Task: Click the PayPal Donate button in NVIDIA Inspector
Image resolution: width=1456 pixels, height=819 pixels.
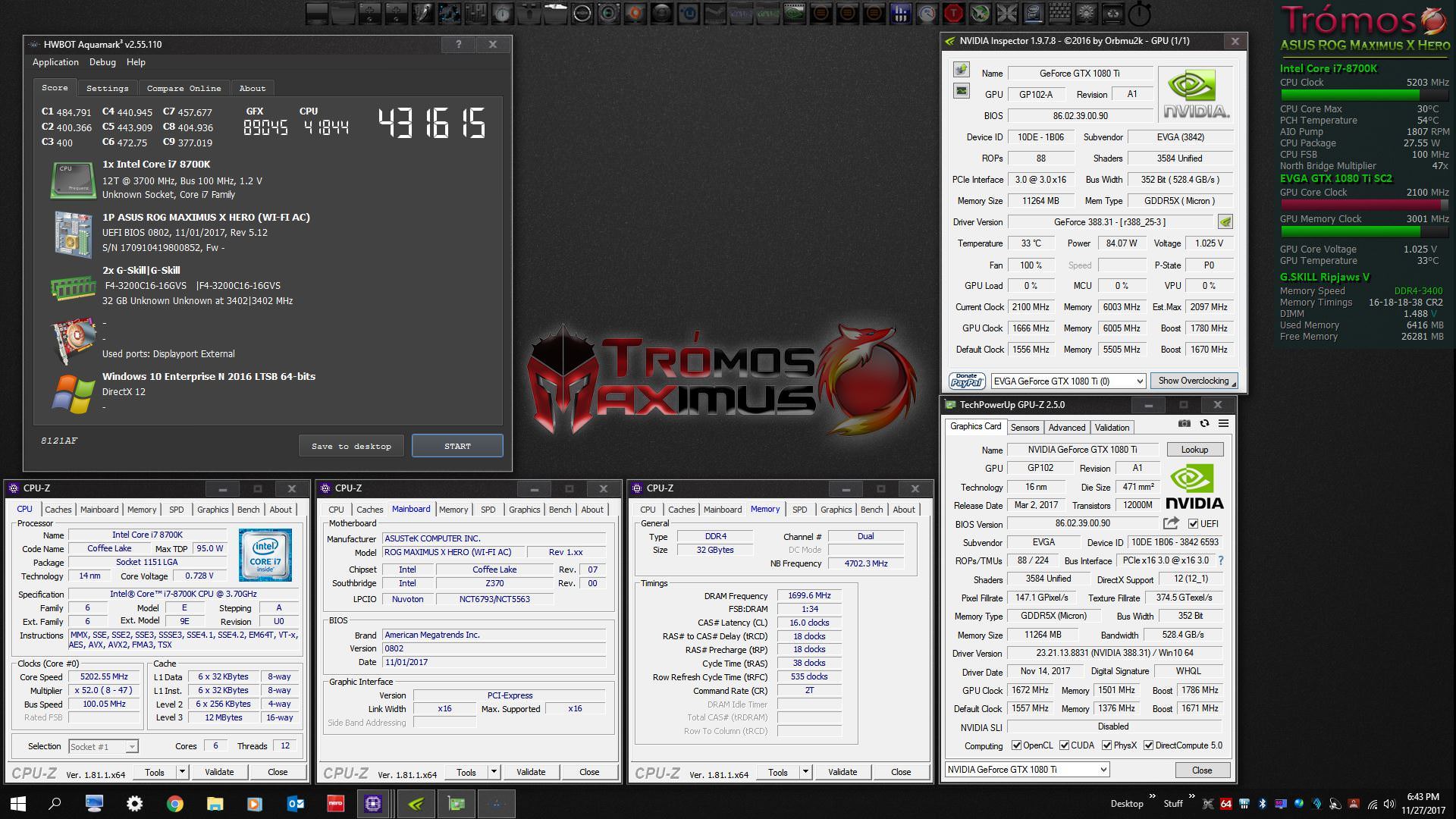Action: click(x=967, y=381)
